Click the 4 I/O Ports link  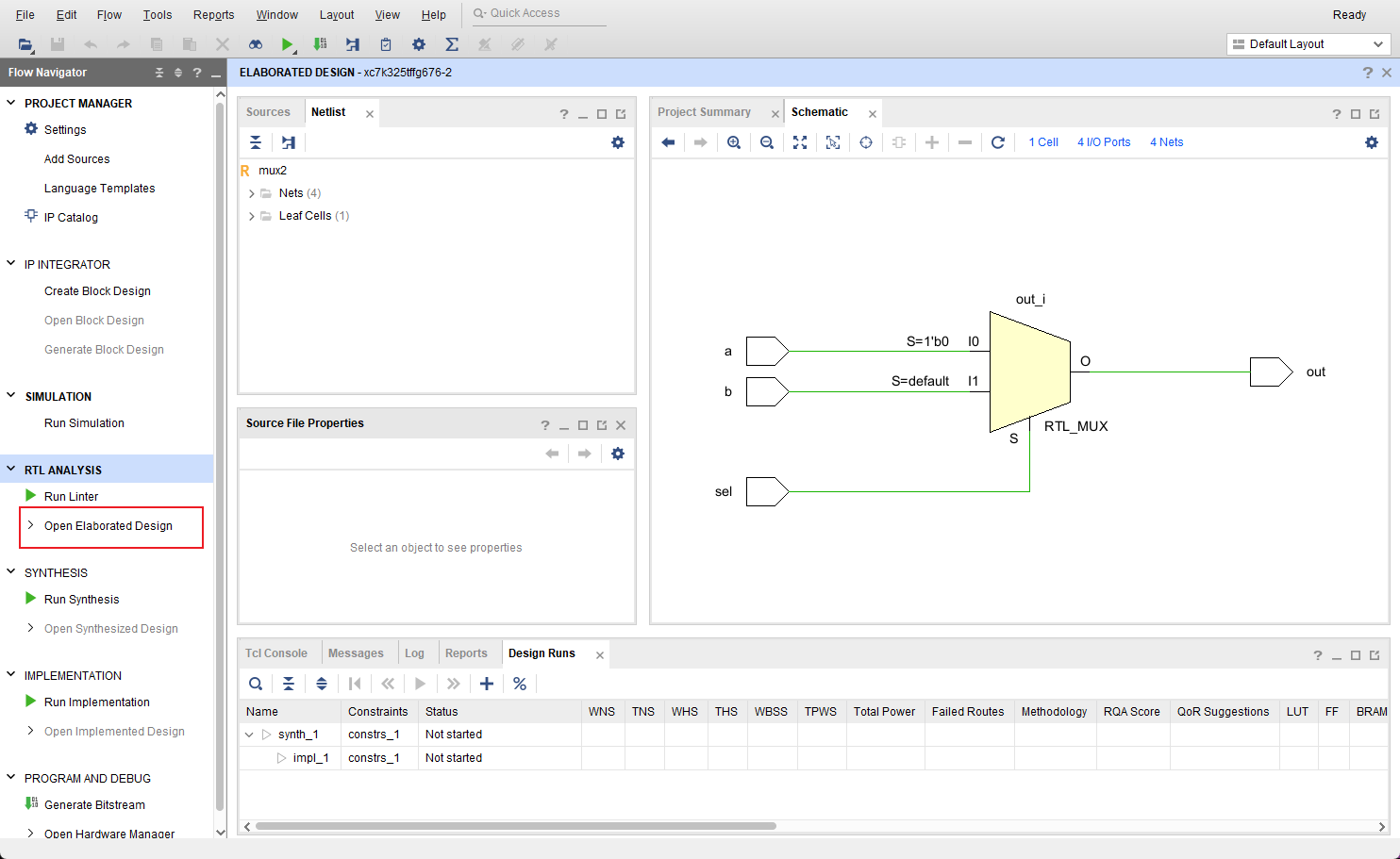[x=1104, y=142]
